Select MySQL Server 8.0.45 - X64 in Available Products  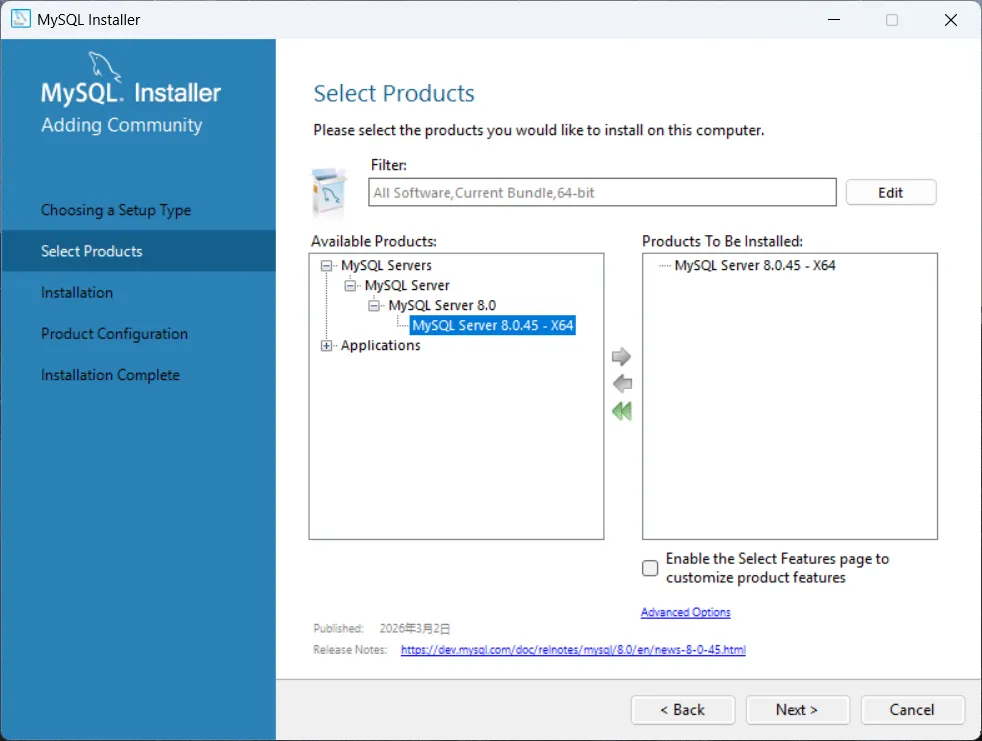[x=492, y=325]
